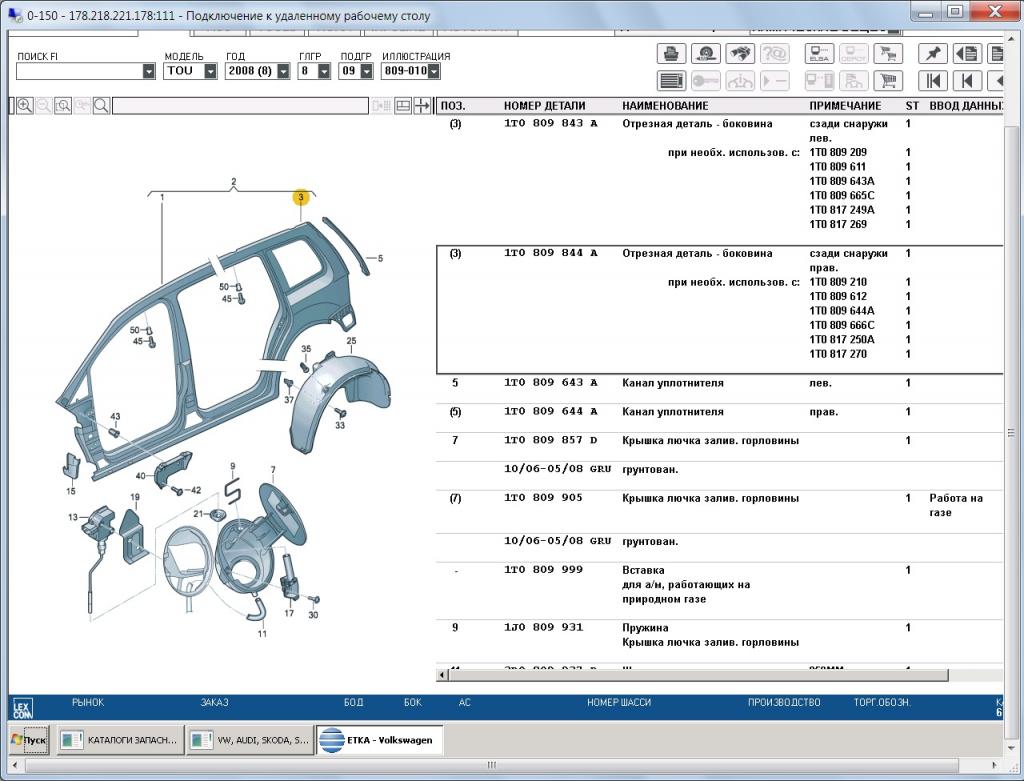The height and width of the screenshot is (781, 1024).
Task: Click the greyed-out computer-server transfer icon
Action: (819, 80)
